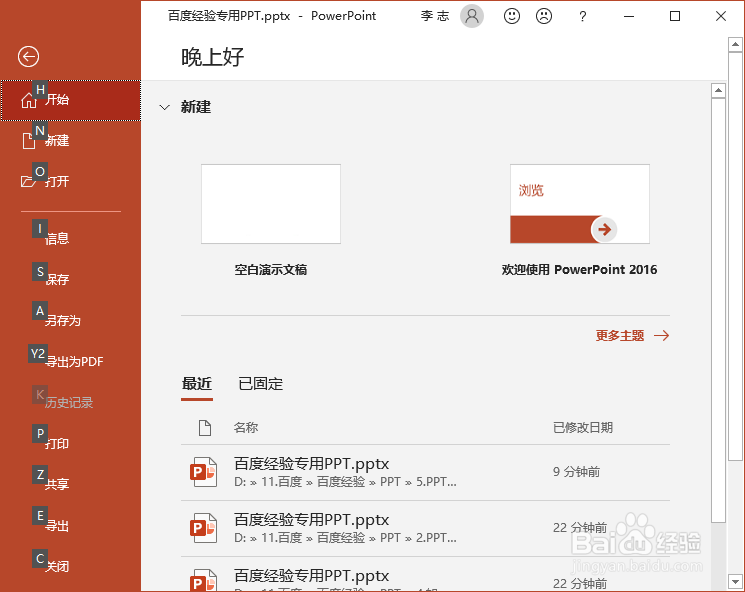
Task: Click the 空白演示文稿 label
Action: [x=271, y=270]
